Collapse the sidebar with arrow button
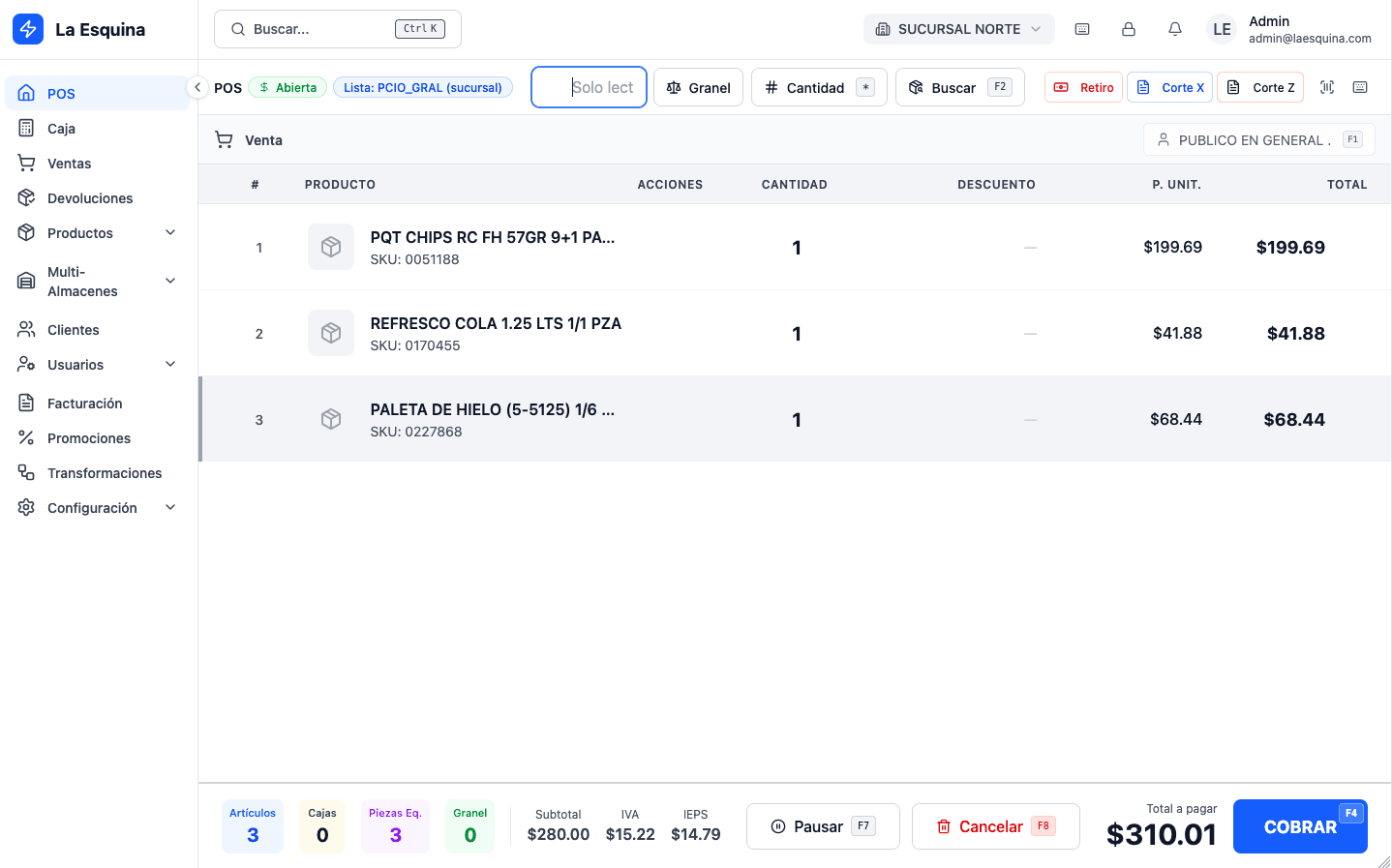 pyautogui.click(x=197, y=87)
